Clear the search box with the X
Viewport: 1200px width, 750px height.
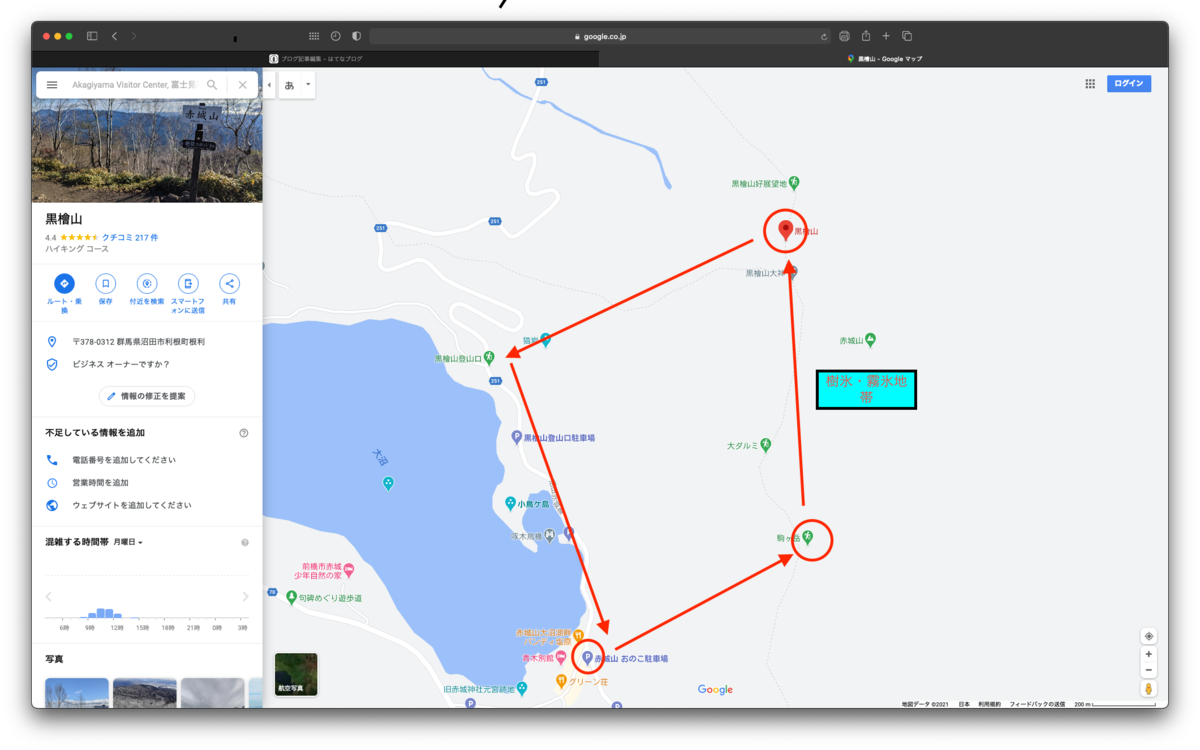242,85
